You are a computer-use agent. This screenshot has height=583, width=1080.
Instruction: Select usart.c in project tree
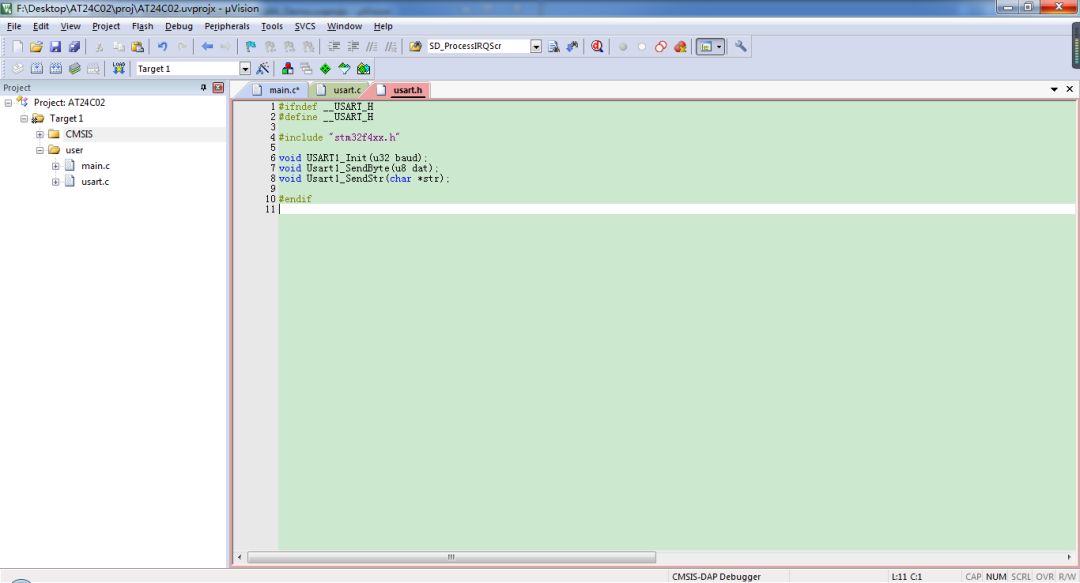coord(95,182)
